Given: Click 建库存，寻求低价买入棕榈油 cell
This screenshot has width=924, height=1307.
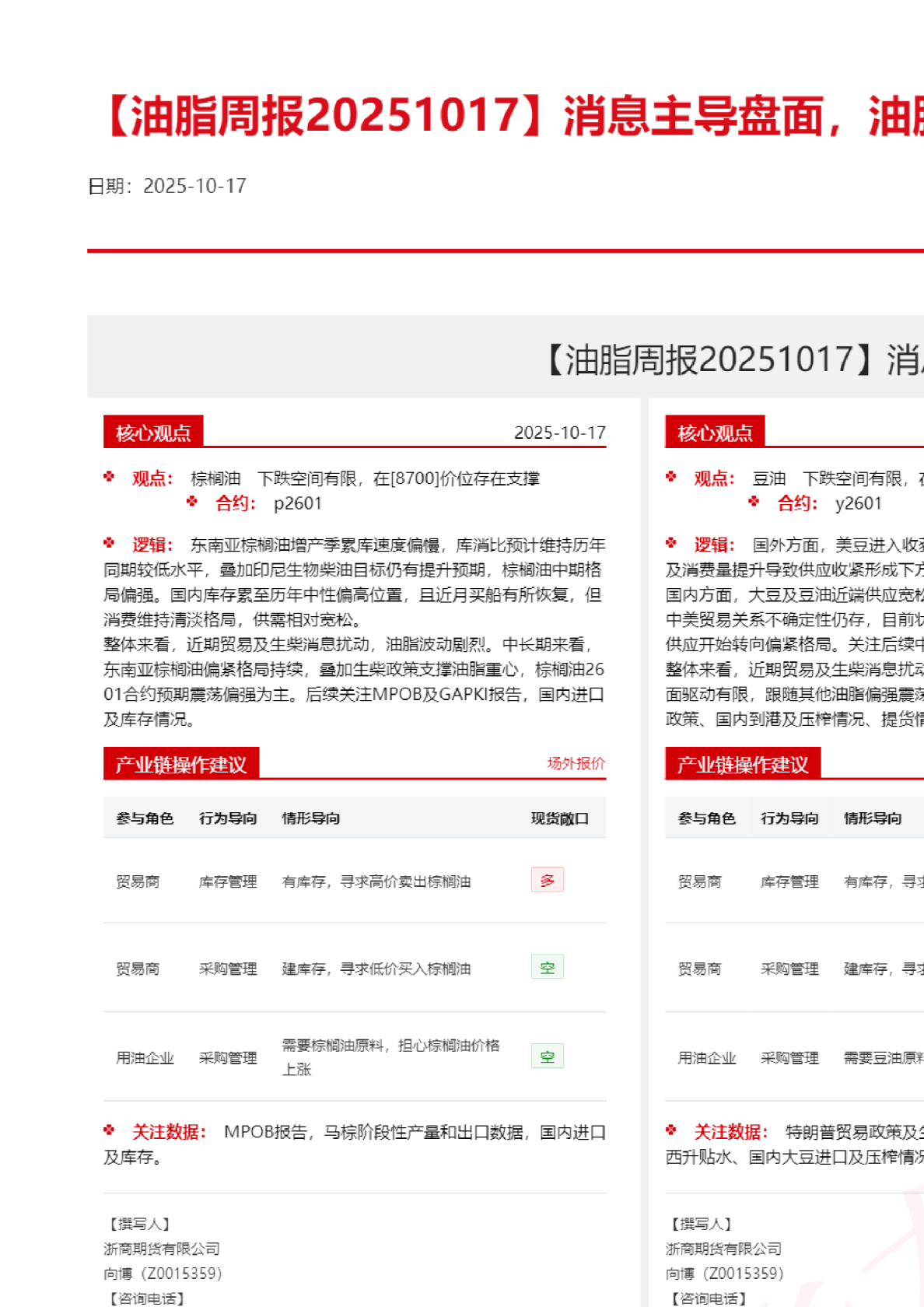Looking at the screenshot, I should [x=376, y=969].
